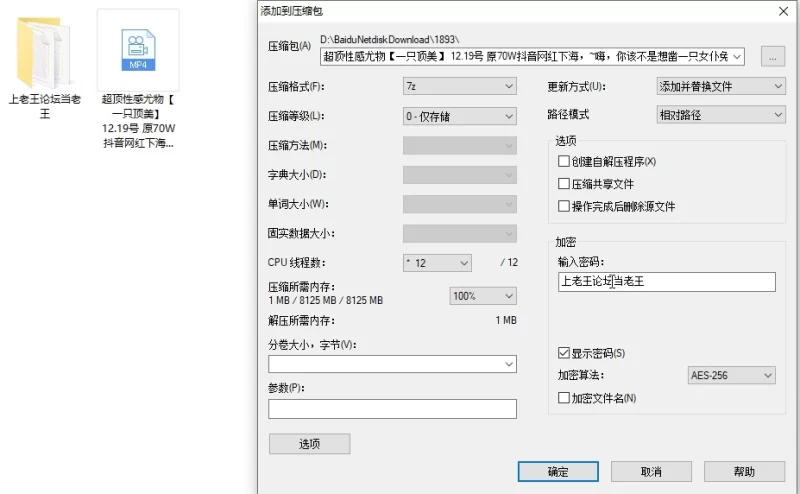
Task: Click the 压缩所需内存 value 1 MB / 8125 MB
Action: 326,300
